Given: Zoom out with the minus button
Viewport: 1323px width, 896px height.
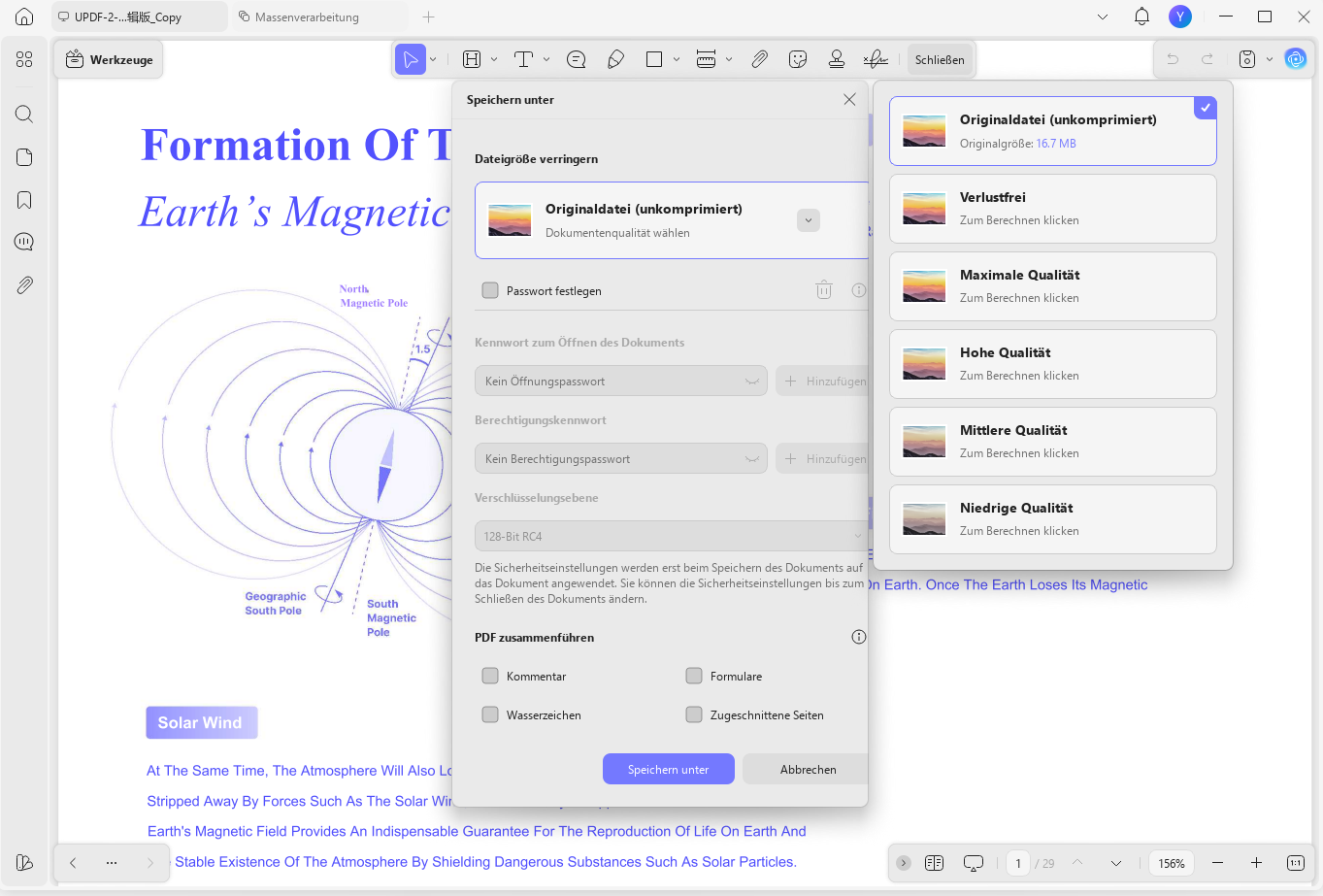Looking at the screenshot, I should 1217,863.
